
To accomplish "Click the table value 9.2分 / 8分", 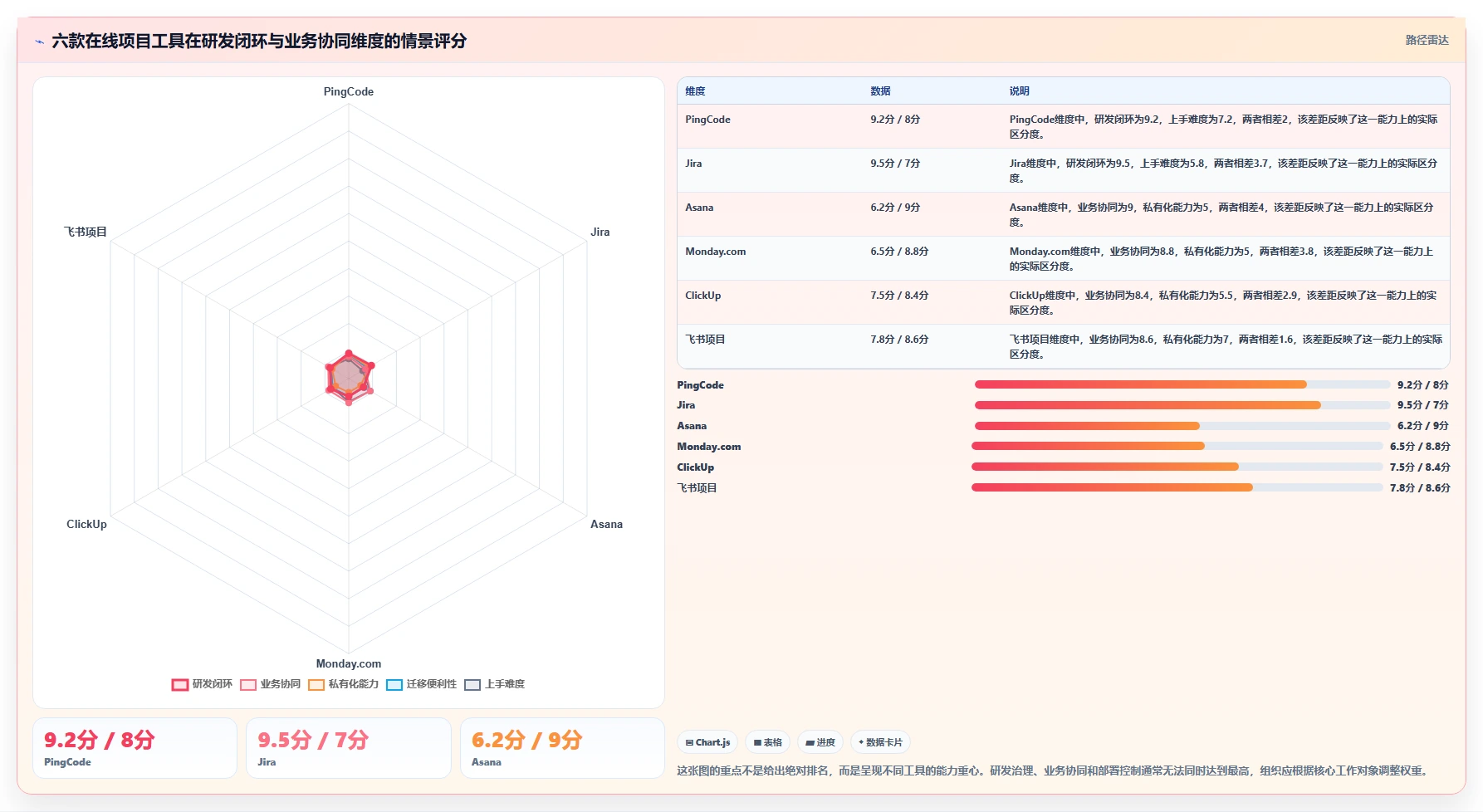I will point(895,120).
